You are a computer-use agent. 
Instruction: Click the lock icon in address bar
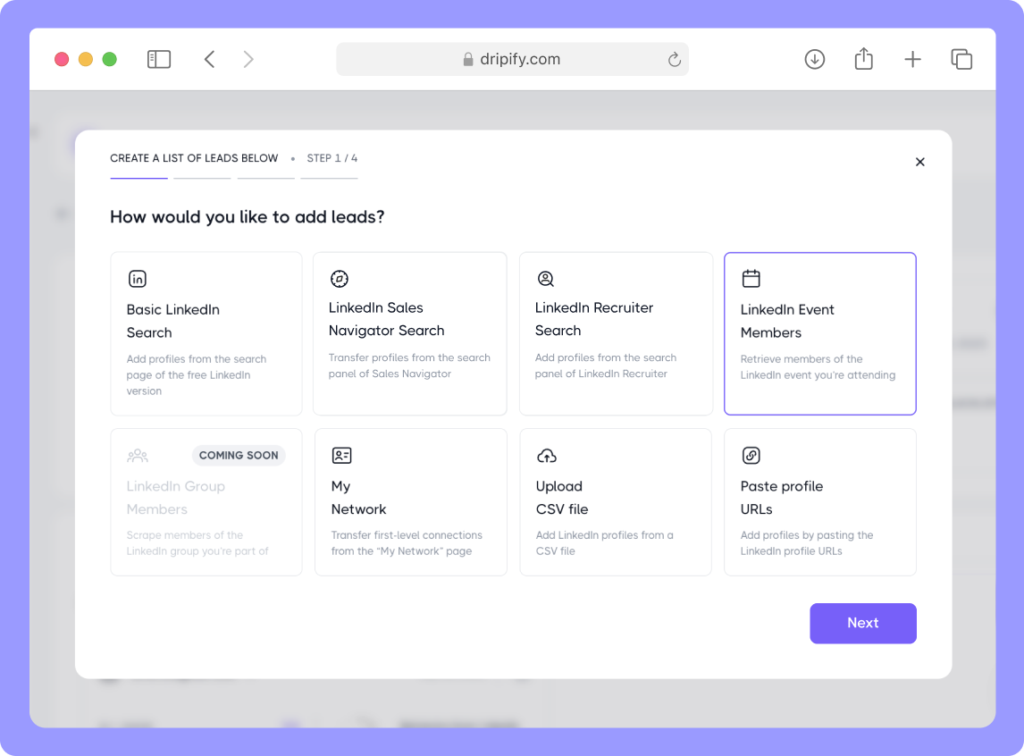(x=468, y=59)
